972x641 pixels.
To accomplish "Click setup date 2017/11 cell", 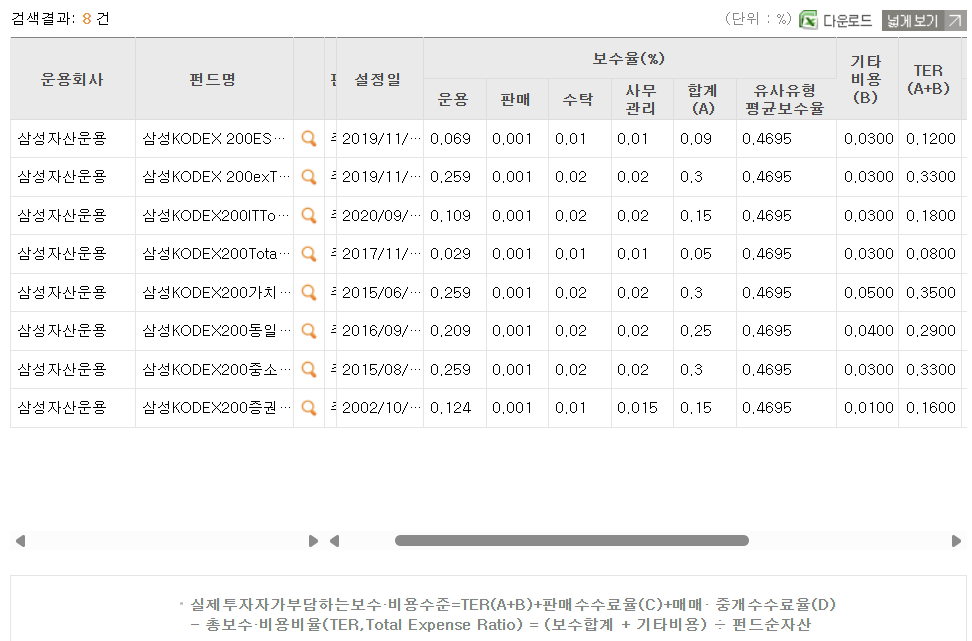I will coord(381,254).
